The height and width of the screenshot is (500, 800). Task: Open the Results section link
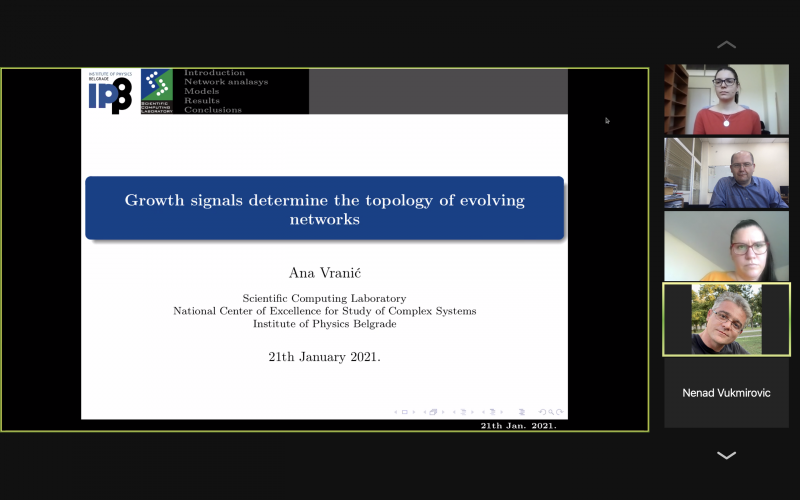pyautogui.click(x=202, y=100)
